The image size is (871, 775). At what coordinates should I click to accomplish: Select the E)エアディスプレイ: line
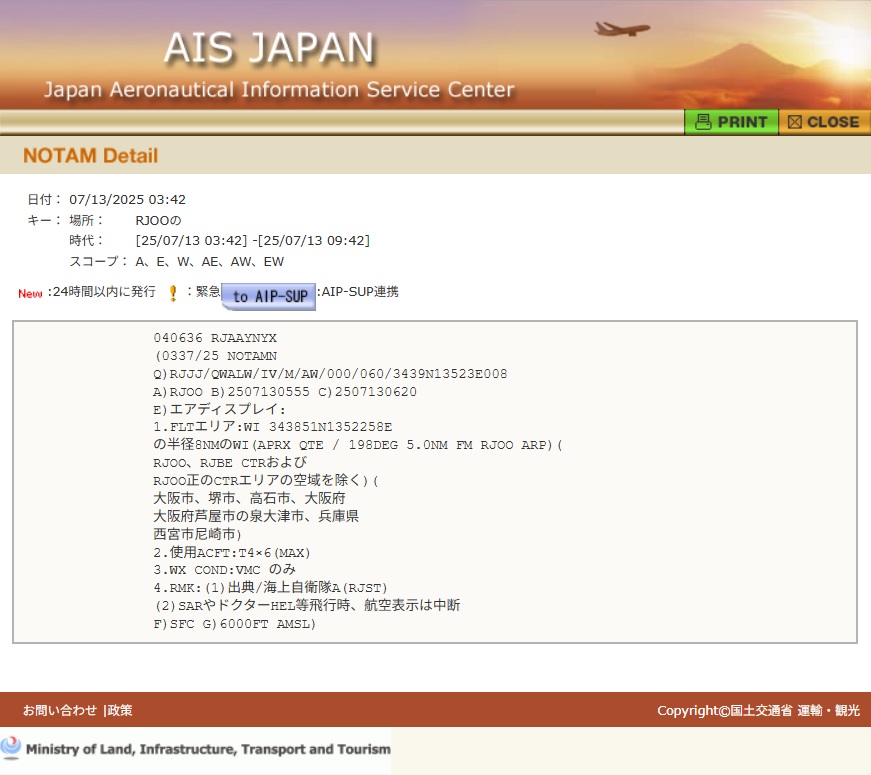pyautogui.click(x=219, y=409)
